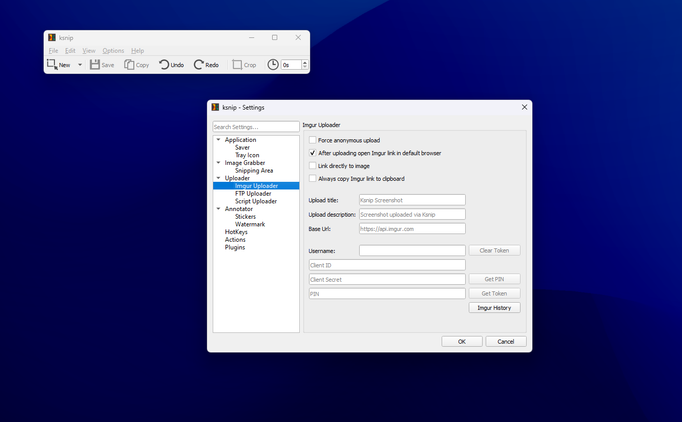Select Plugins in settings tree
This screenshot has height=422, width=682.
point(234,247)
